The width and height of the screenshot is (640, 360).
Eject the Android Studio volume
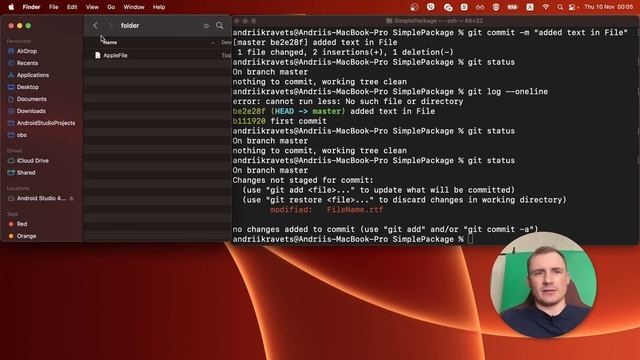point(71,198)
